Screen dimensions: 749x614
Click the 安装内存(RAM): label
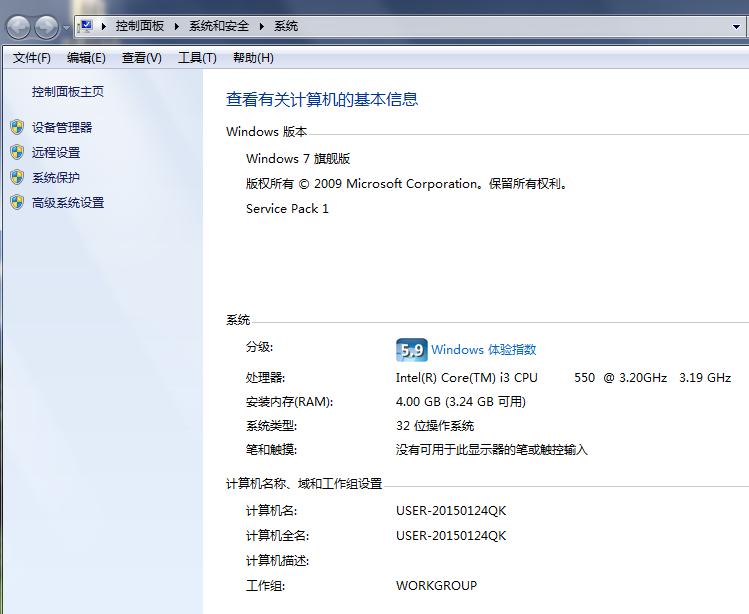[x=289, y=401]
